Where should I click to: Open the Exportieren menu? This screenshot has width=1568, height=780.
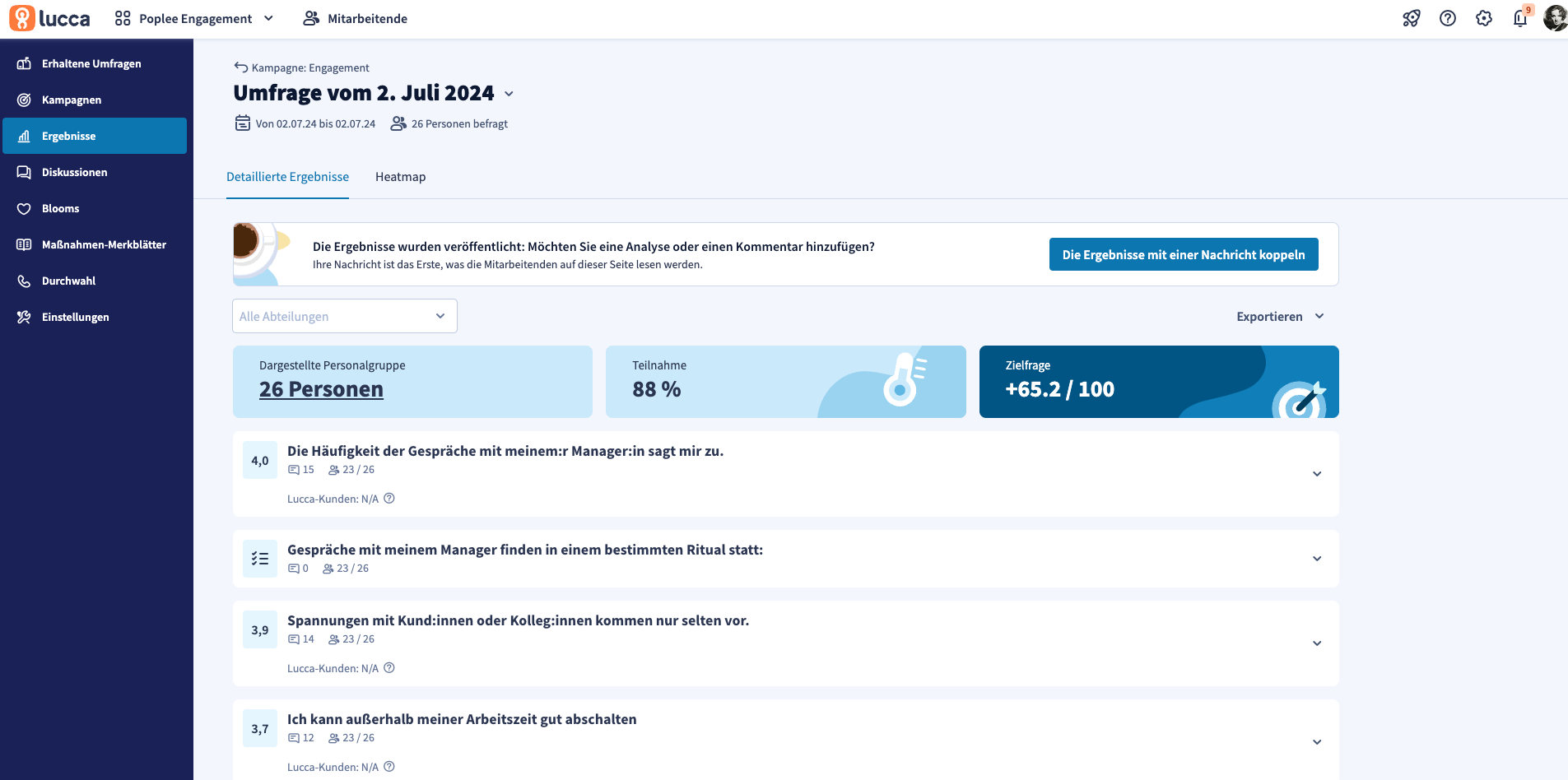point(1280,316)
